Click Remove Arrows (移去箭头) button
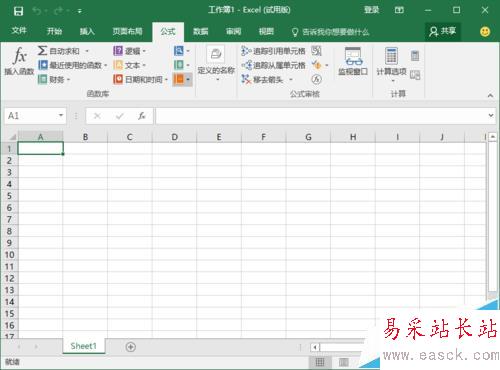500x370 pixels. point(263,79)
